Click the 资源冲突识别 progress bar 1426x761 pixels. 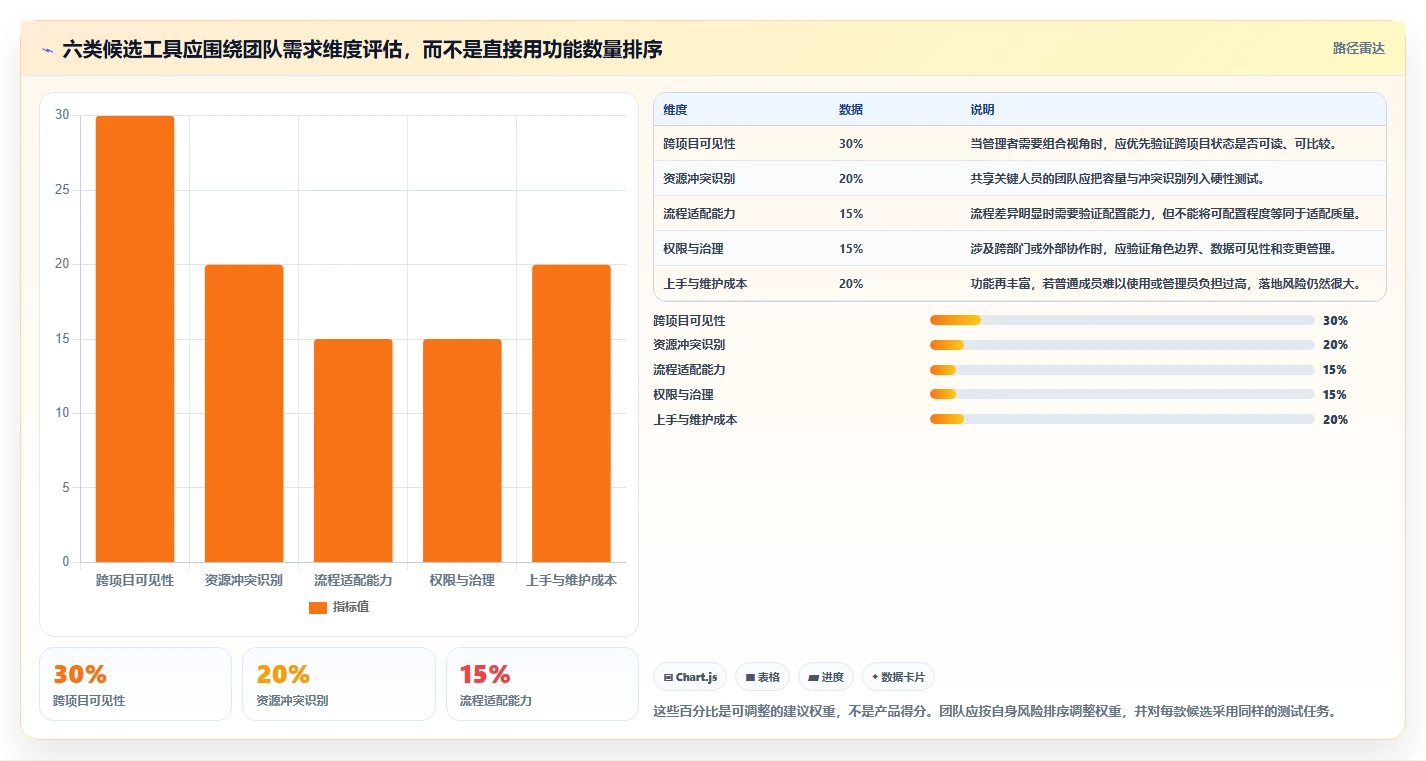[x=1122, y=345]
